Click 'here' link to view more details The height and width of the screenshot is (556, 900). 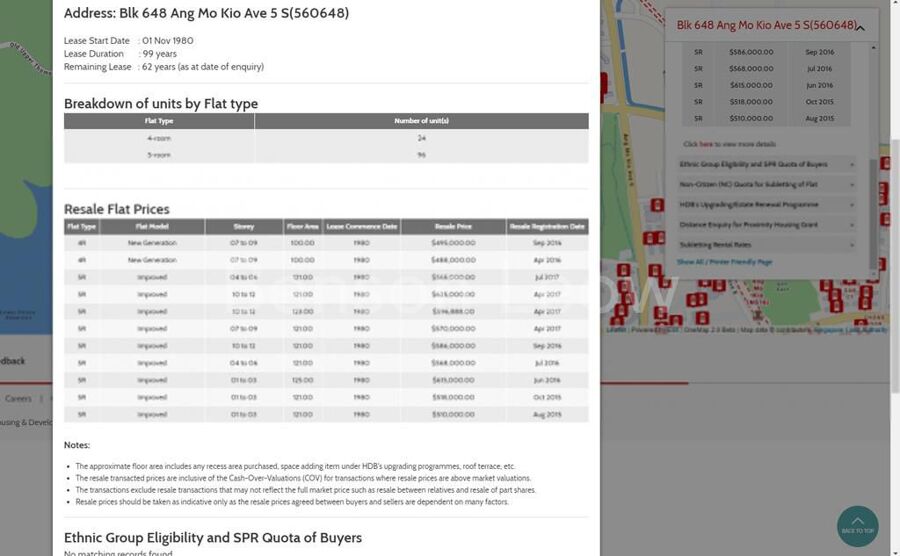pyautogui.click(x=706, y=144)
